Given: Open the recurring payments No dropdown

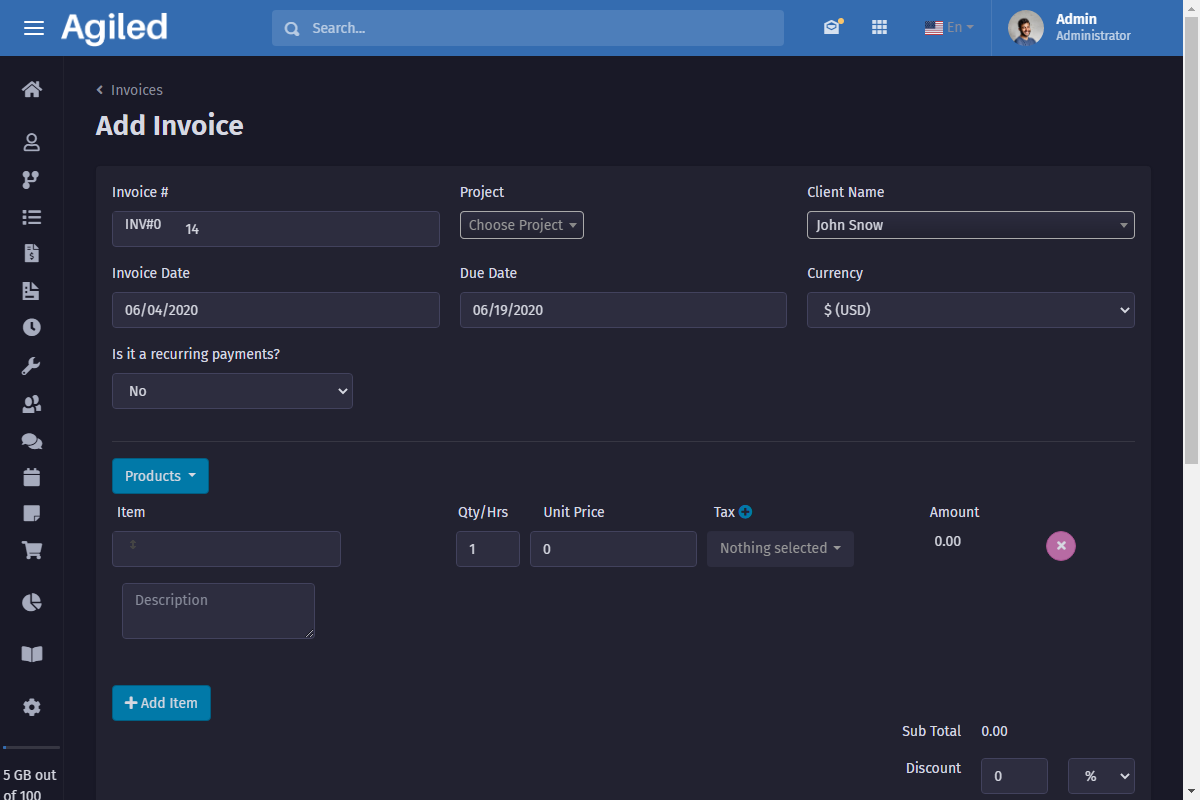Looking at the screenshot, I should click(x=232, y=391).
